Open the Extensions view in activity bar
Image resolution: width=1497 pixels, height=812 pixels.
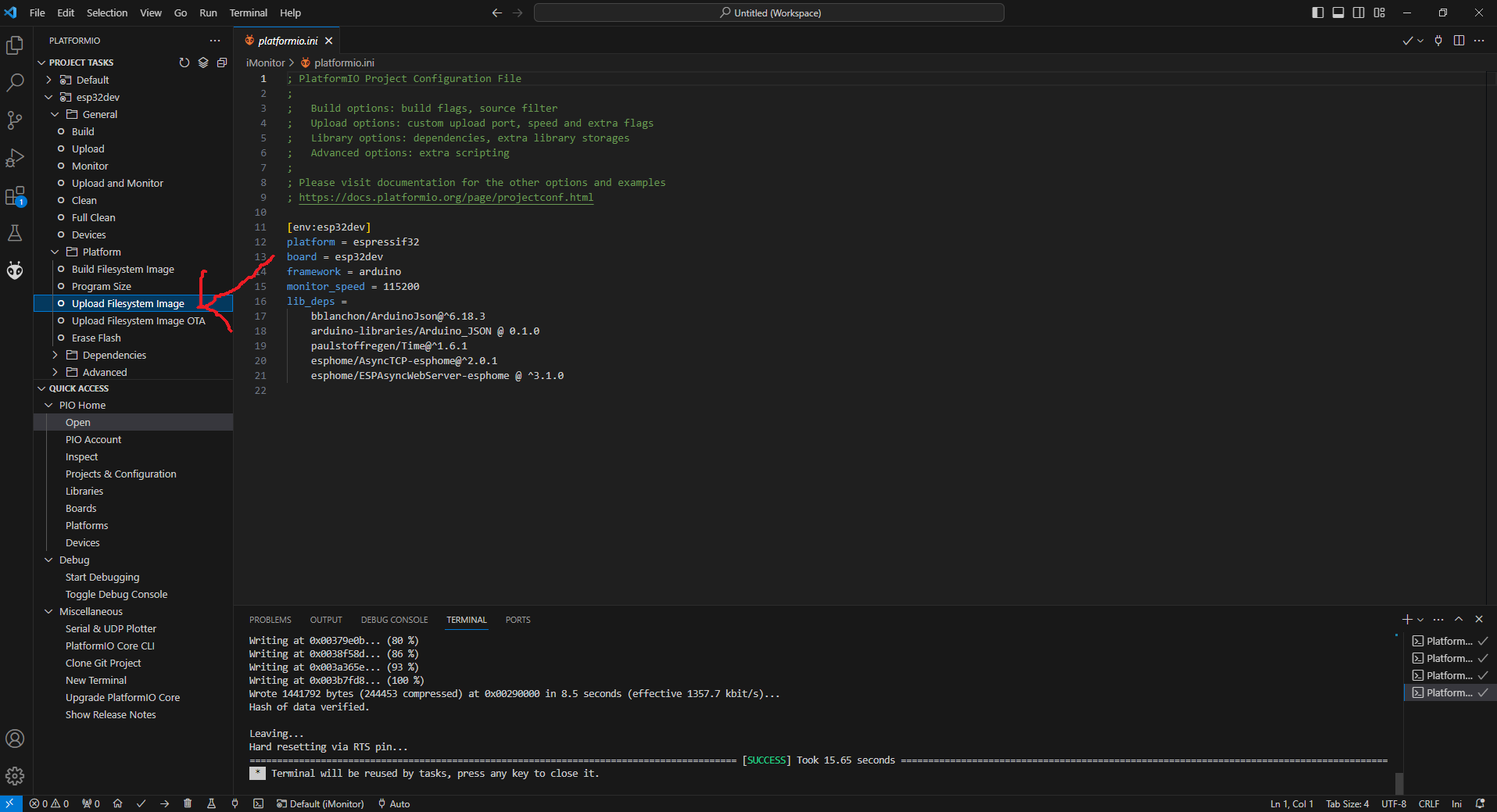pos(15,196)
